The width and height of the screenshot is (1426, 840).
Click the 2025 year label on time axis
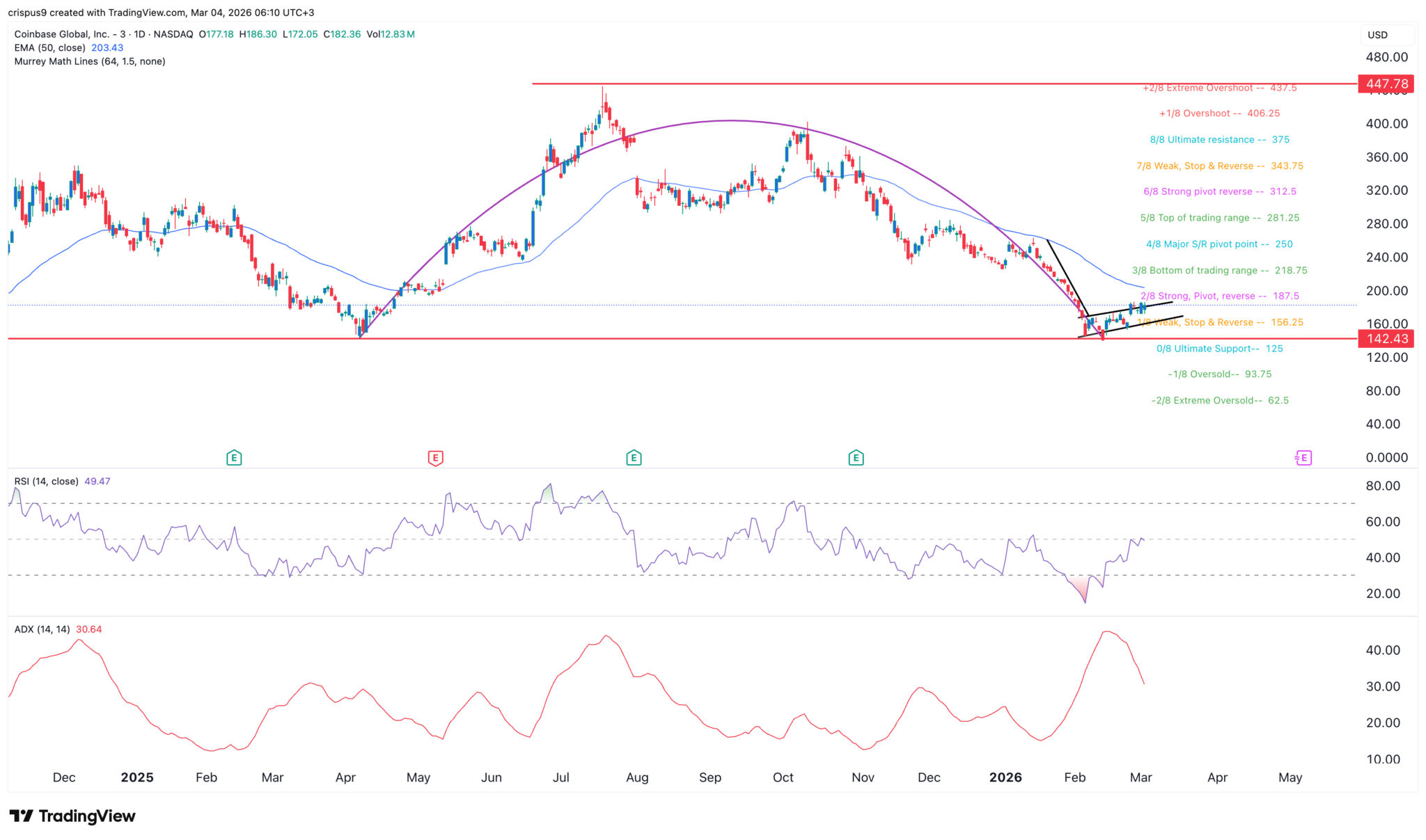point(136,777)
